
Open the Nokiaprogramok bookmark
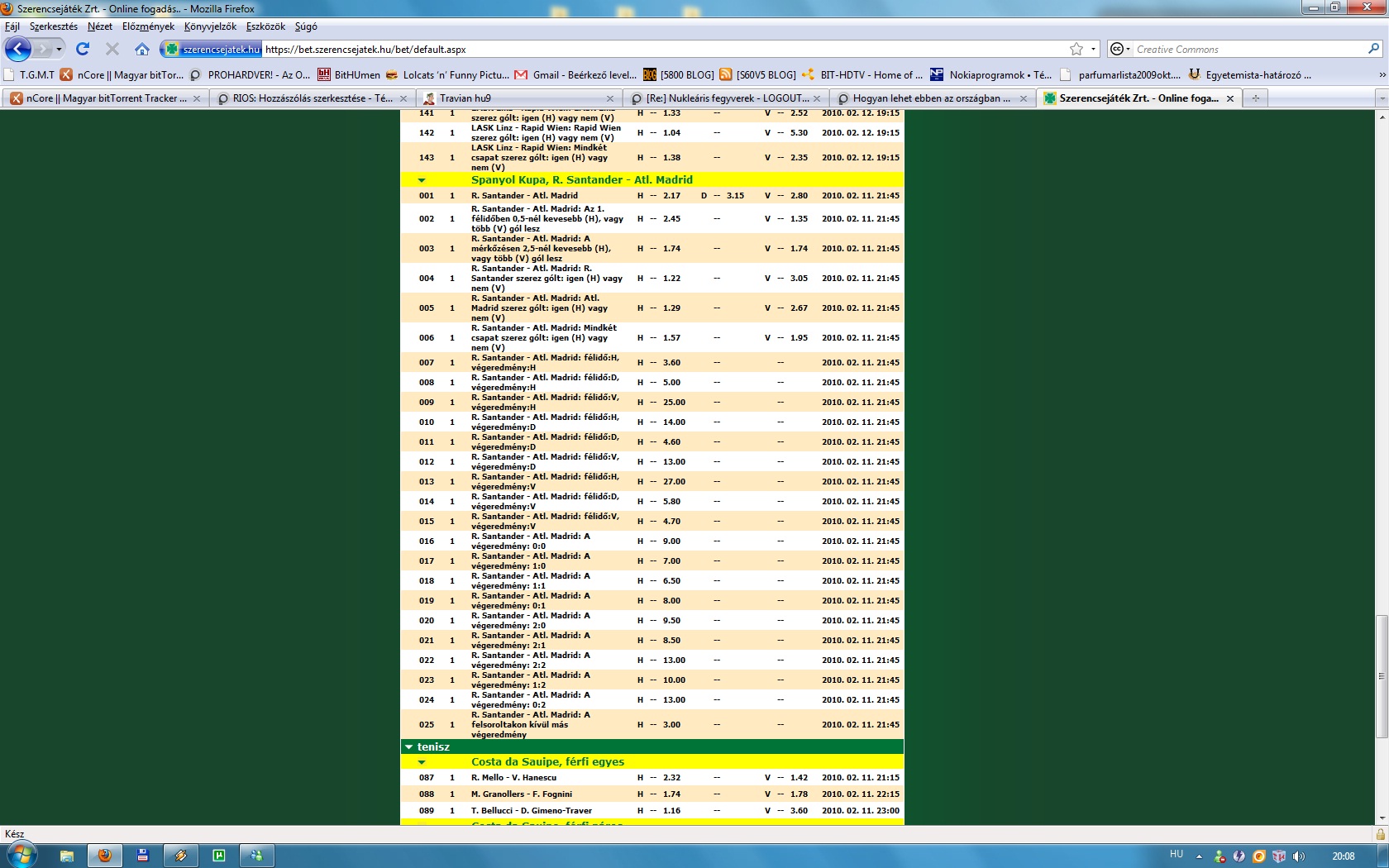click(991, 74)
